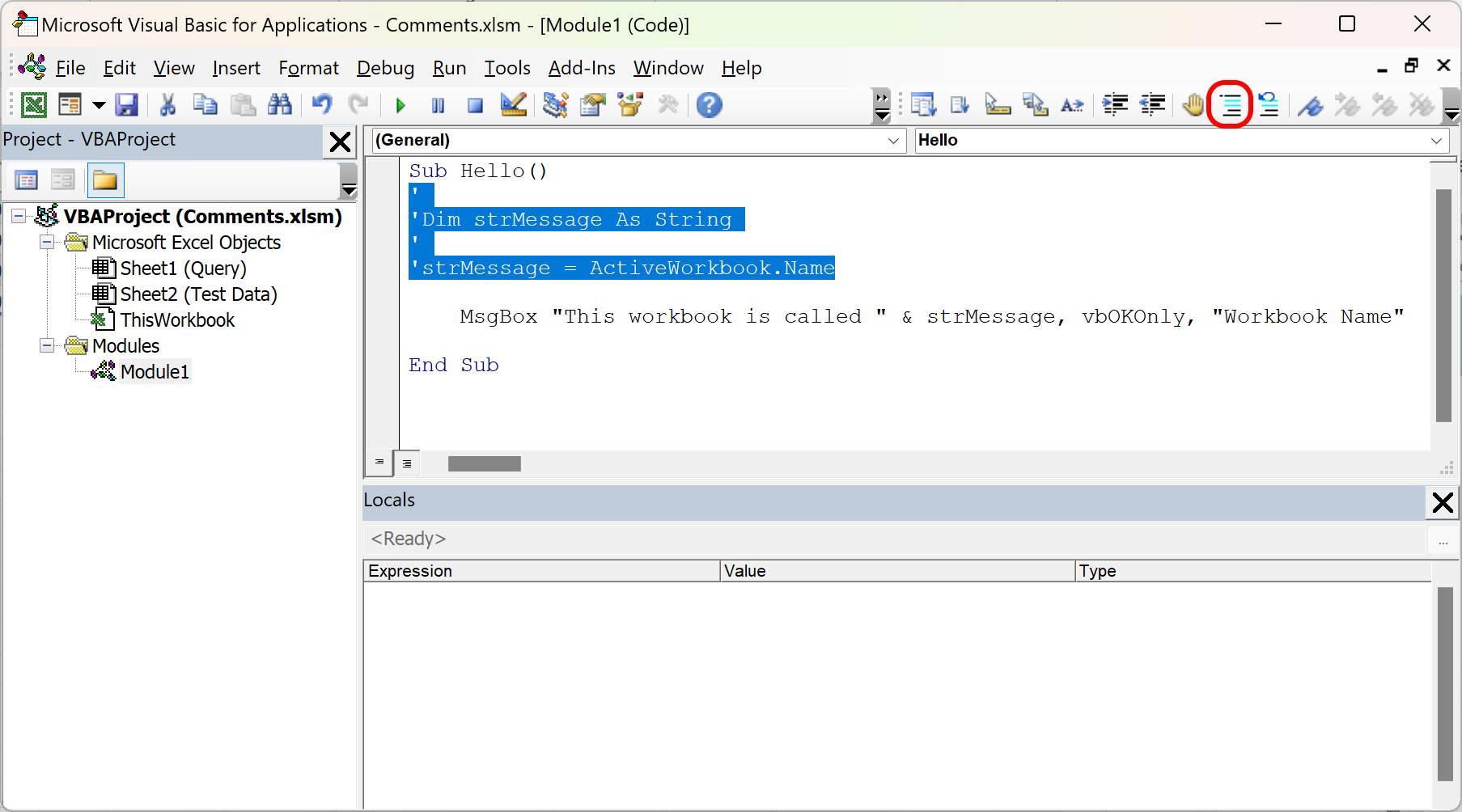The height and width of the screenshot is (812, 1462).
Task: Switch to Microsoft Excel view icon
Action: click(33, 105)
